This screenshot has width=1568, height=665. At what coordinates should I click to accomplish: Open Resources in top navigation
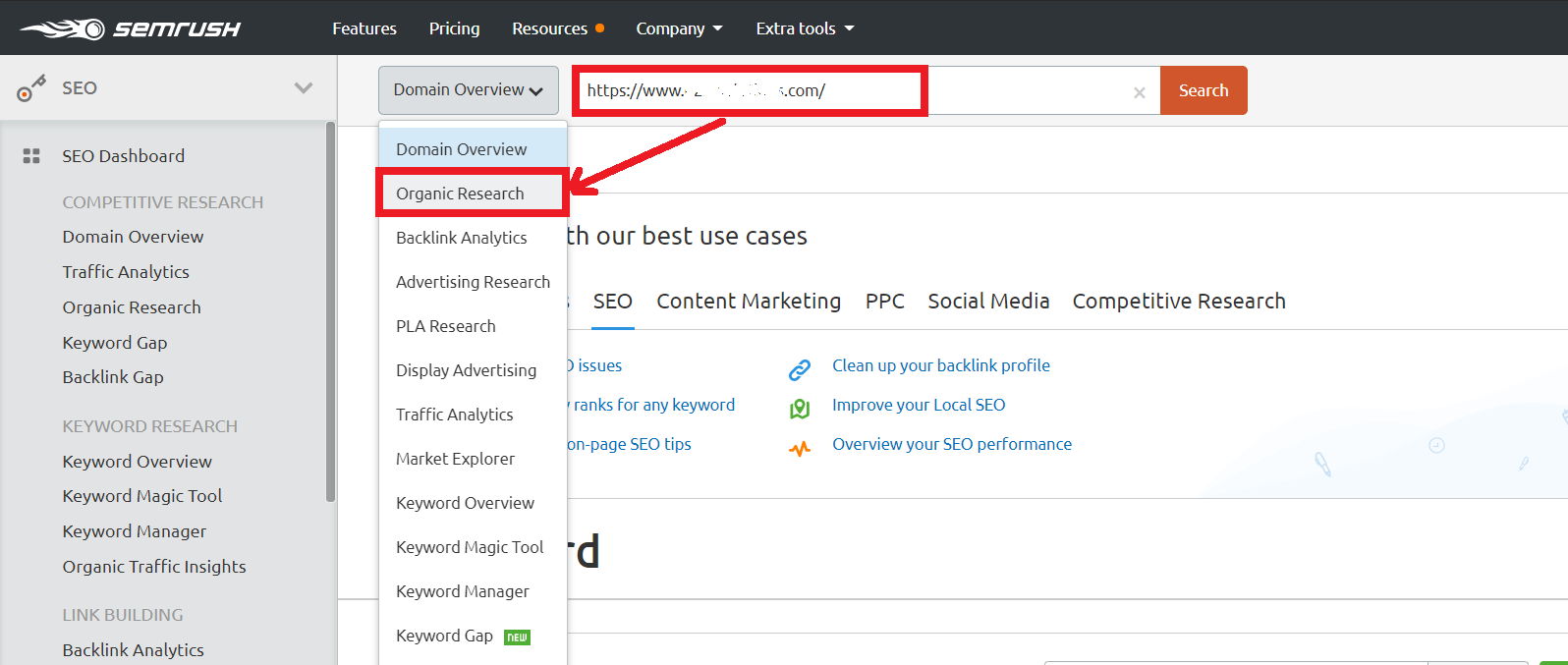(x=549, y=28)
